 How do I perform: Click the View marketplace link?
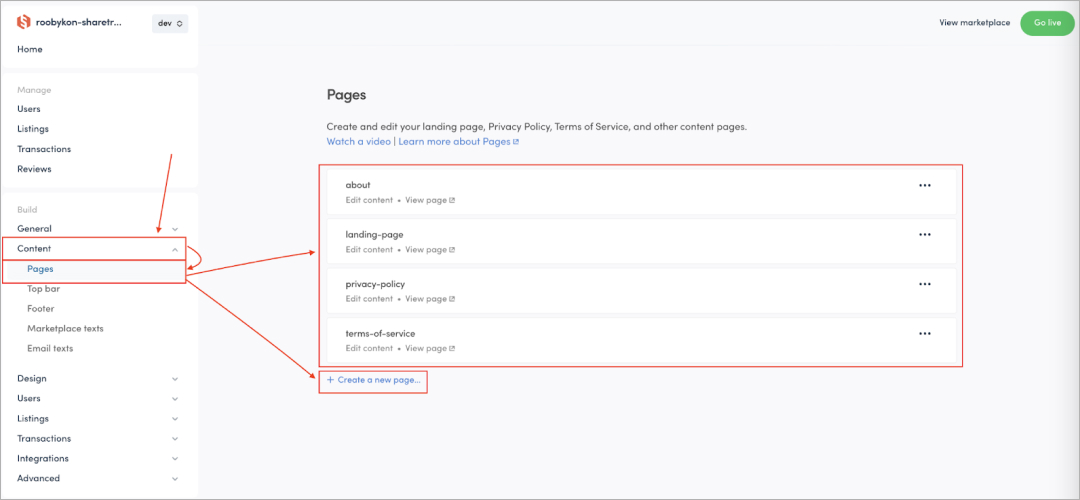click(975, 23)
